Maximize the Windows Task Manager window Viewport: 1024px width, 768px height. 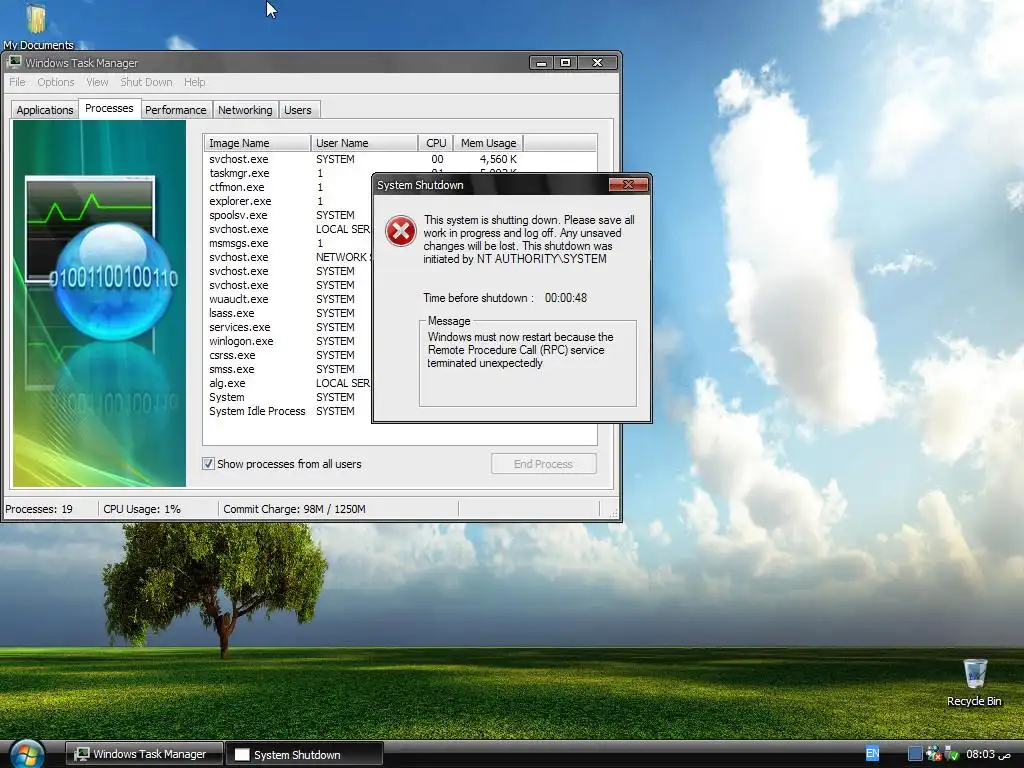click(x=566, y=63)
